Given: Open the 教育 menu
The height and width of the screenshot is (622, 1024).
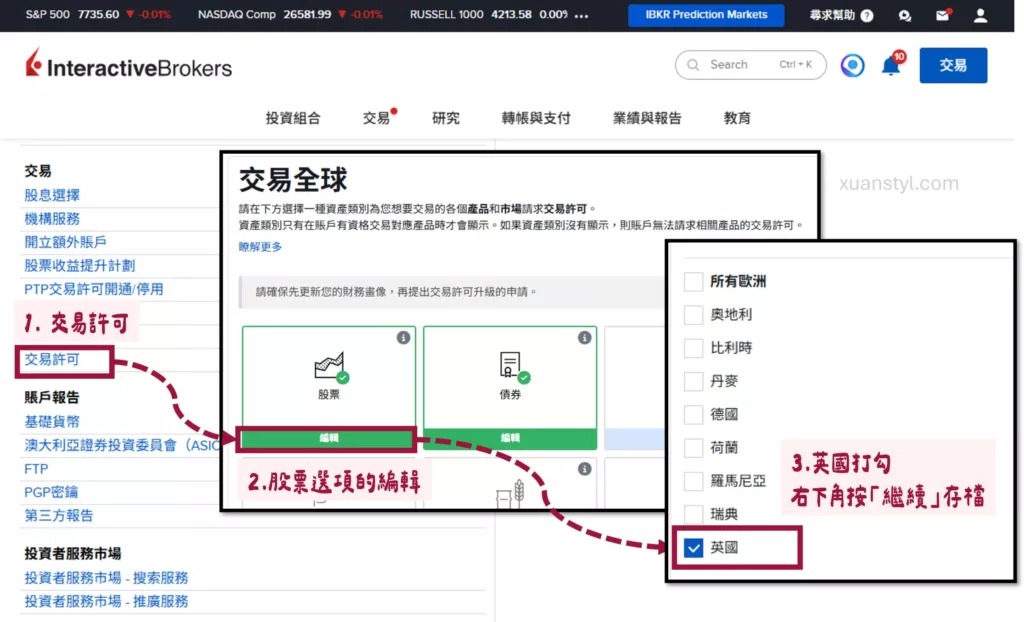Looking at the screenshot, I should pos(737,118).
